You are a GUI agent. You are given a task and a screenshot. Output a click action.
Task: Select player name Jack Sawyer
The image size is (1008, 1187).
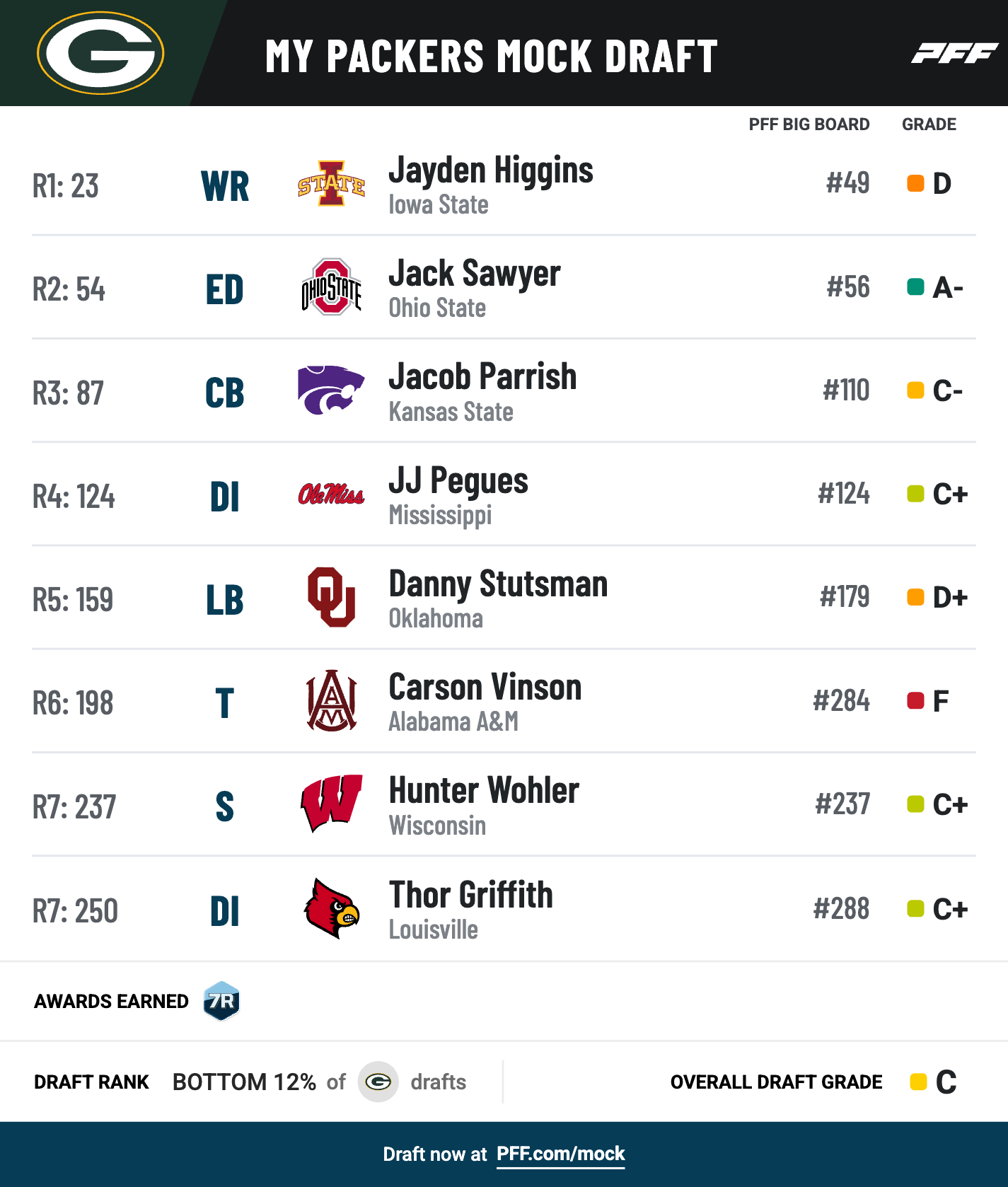coord(475,274)
